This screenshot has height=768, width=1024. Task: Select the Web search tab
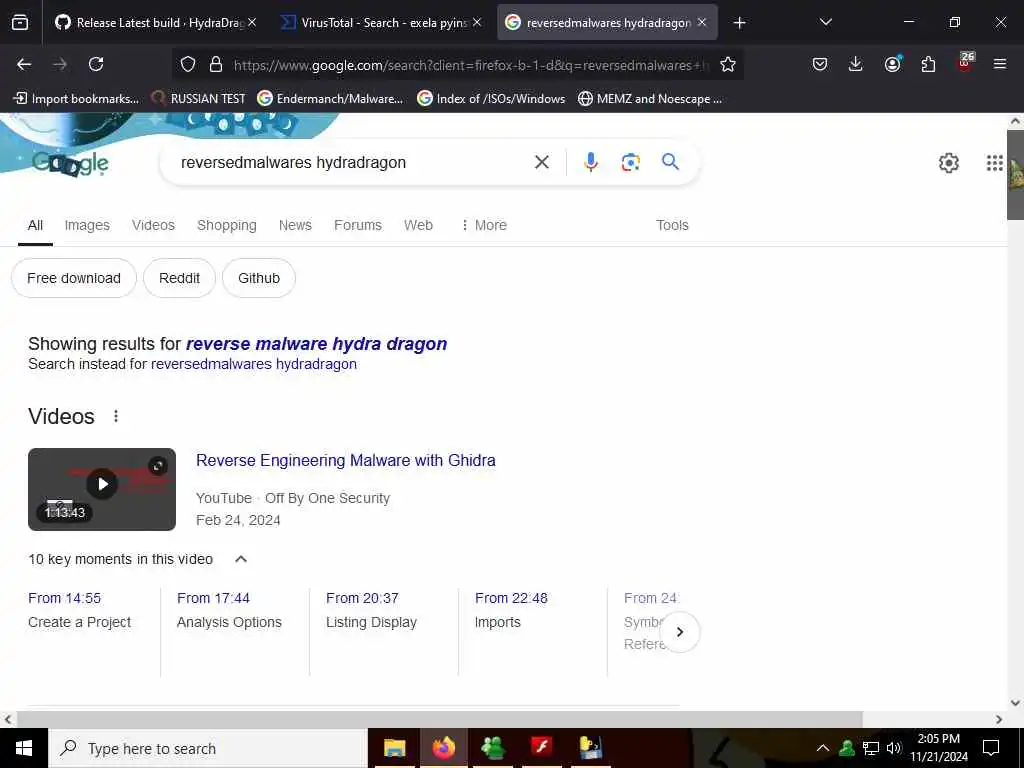(418, 225)
